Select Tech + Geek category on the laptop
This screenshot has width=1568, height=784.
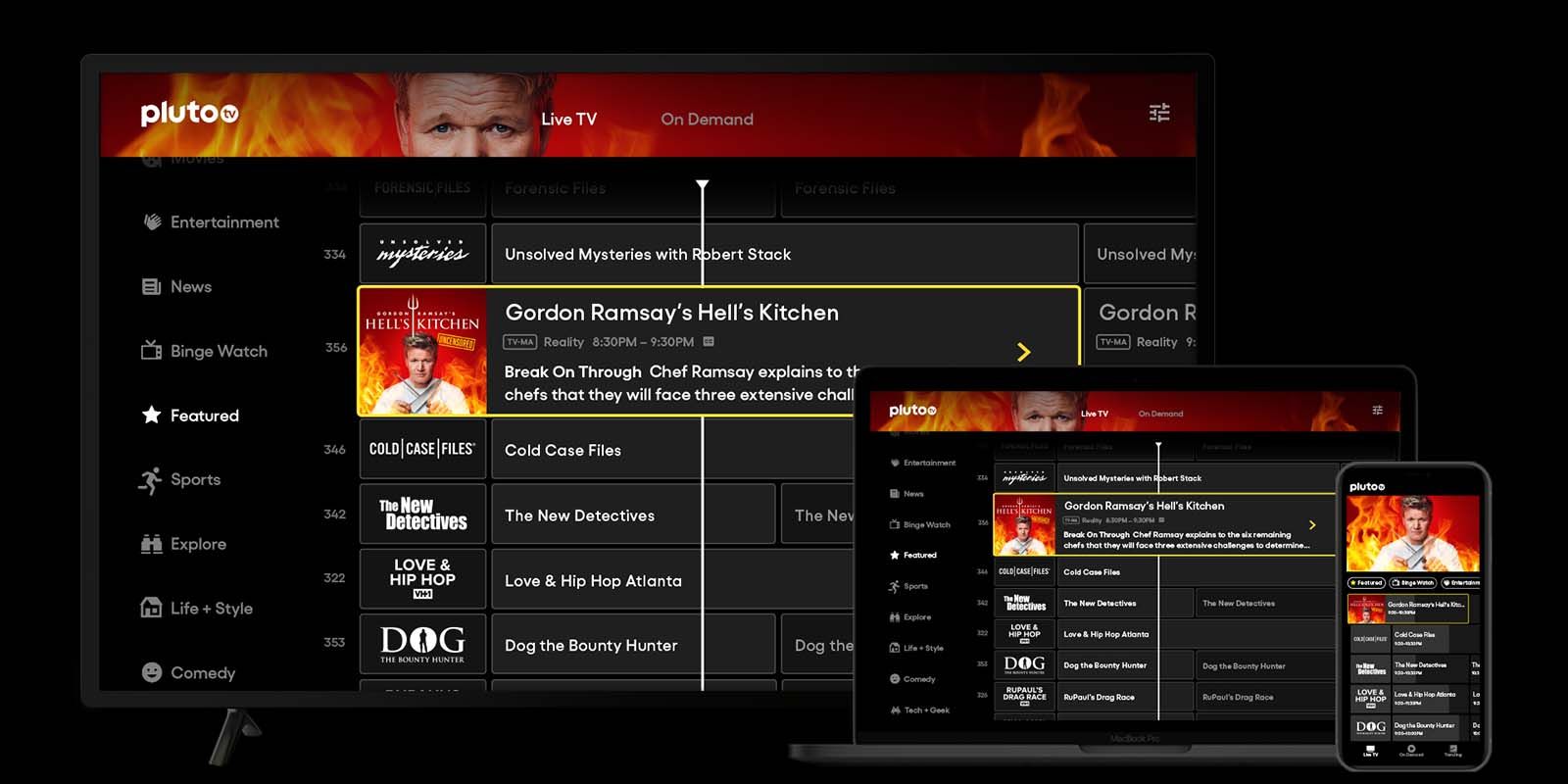click(x=919, y=710)
